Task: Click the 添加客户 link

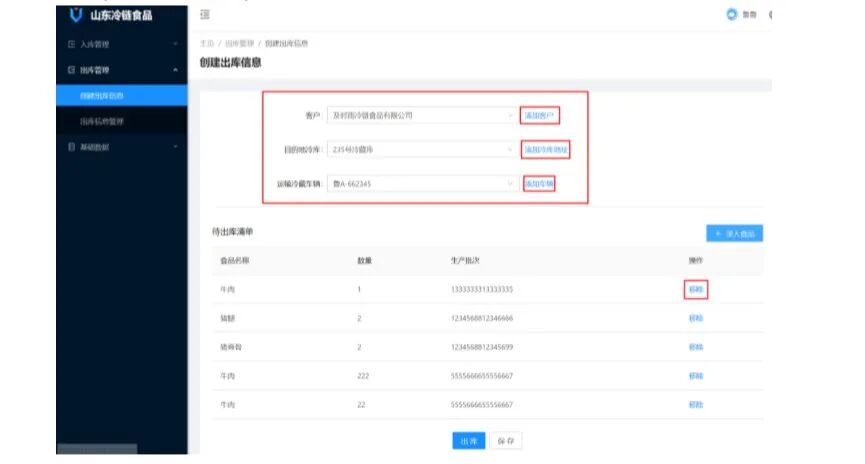Action: point(540,115)
